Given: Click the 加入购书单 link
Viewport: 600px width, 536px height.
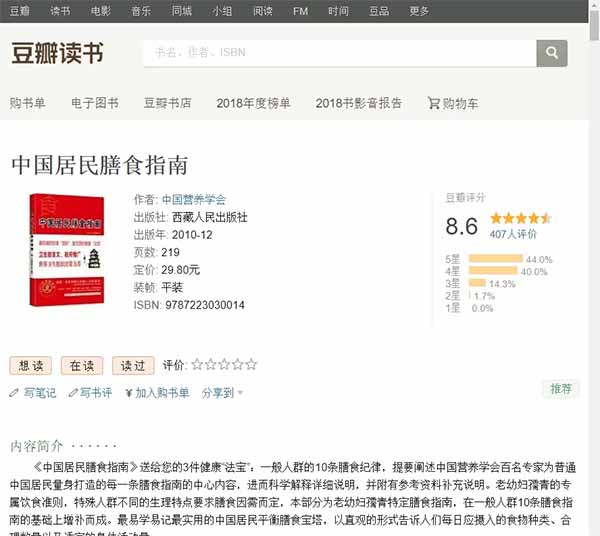Looking at the screenshot, I should coord(162,393).
